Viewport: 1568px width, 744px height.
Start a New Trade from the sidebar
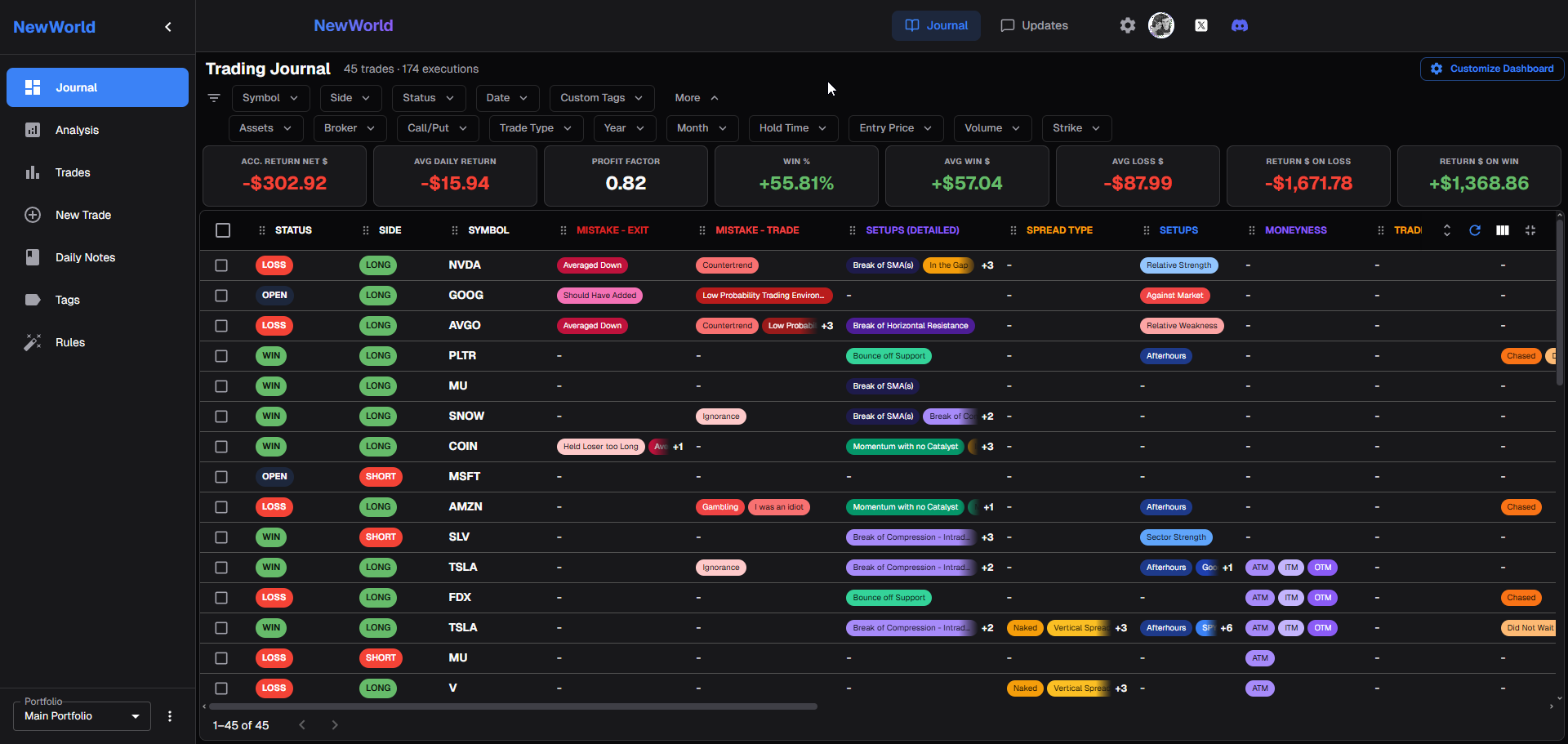click(82, 215)
